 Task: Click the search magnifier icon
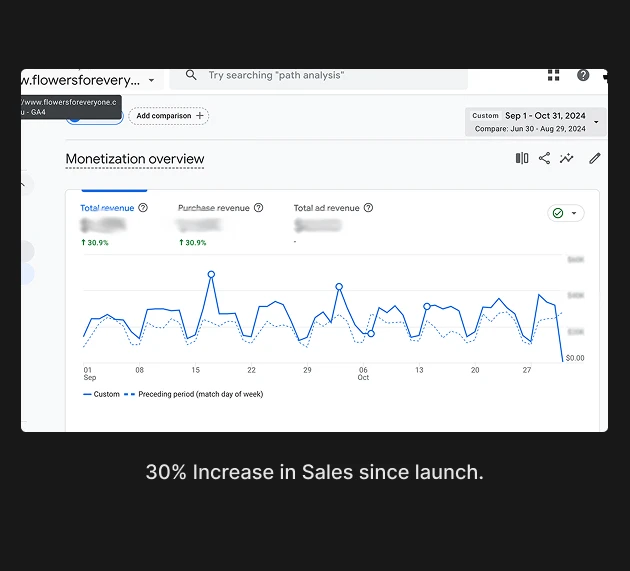191,76
